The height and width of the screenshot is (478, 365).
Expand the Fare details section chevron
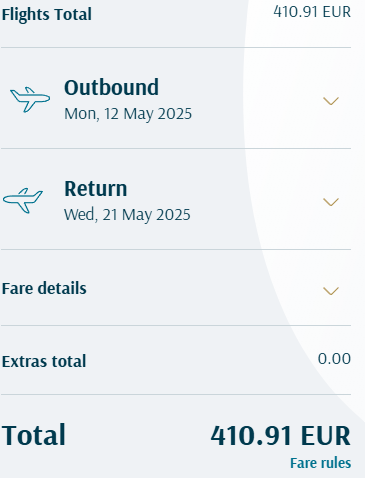(331, 291)
